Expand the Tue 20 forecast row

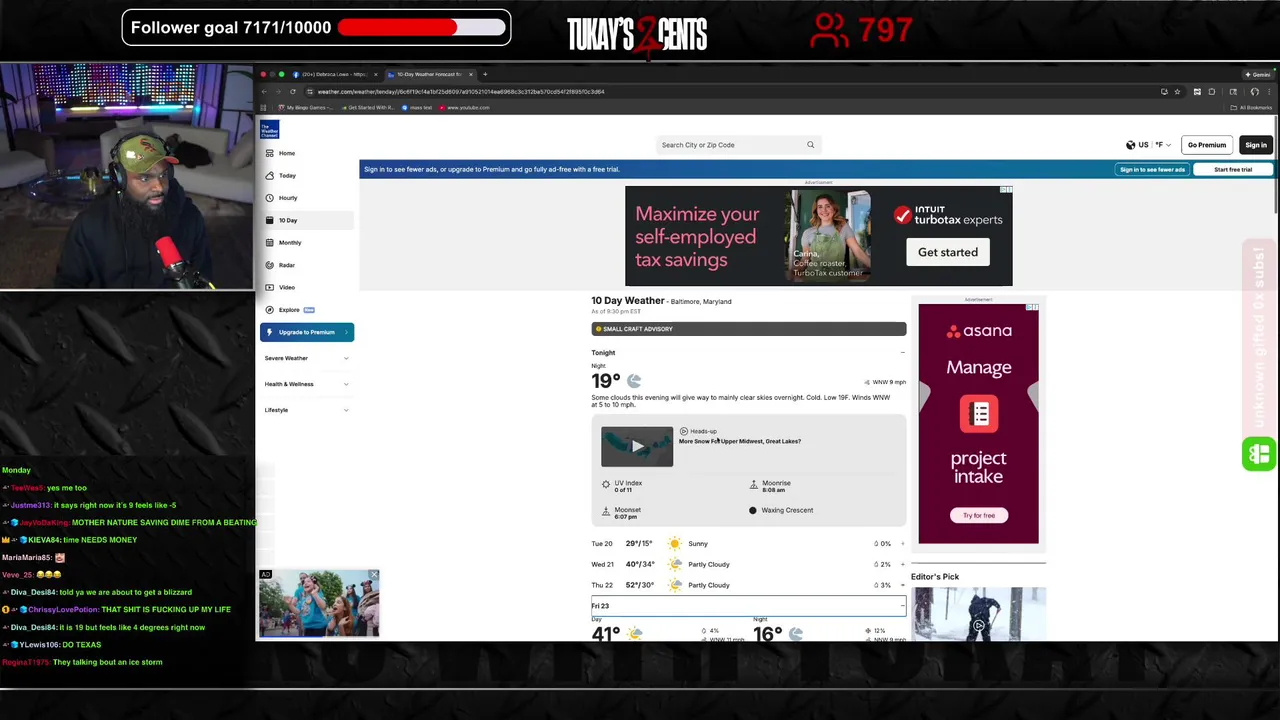[x=749, y=544]
